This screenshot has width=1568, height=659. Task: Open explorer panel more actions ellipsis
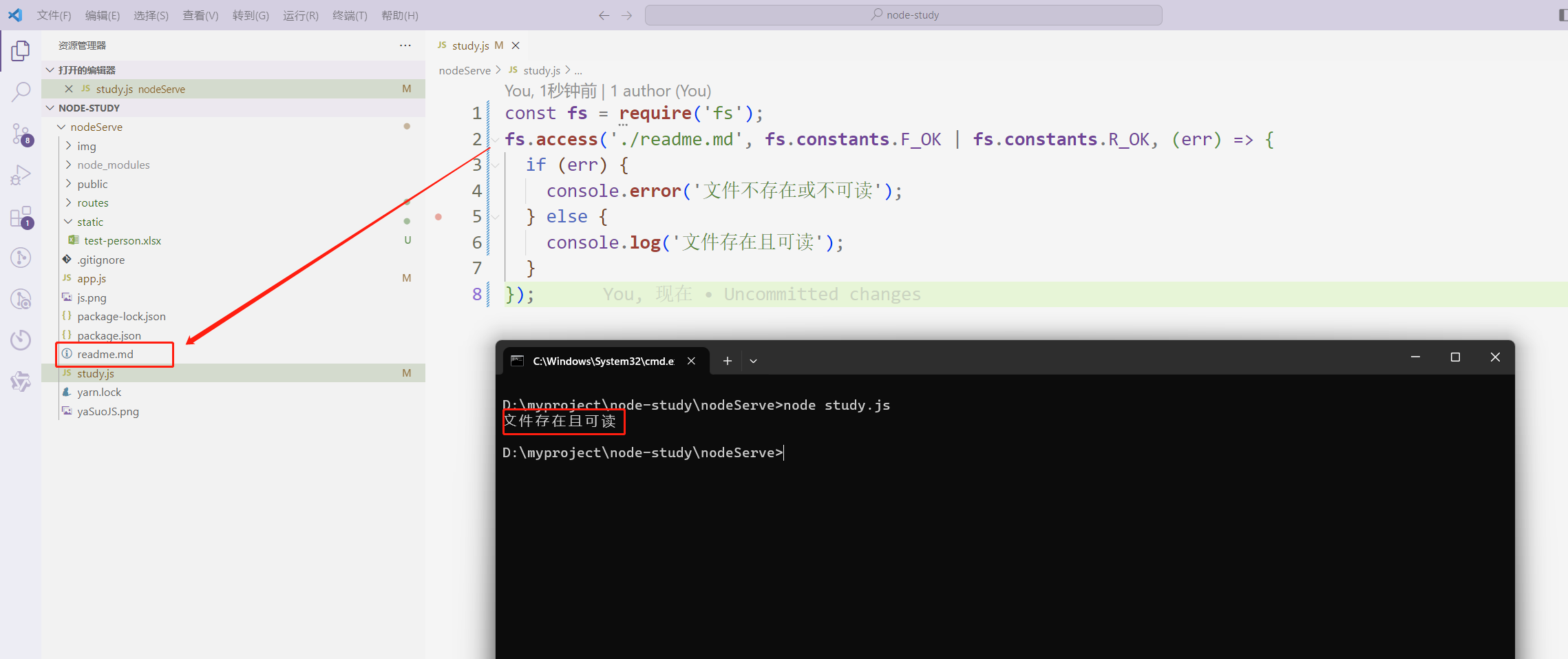pyautogui.click(x=405, y=45)
